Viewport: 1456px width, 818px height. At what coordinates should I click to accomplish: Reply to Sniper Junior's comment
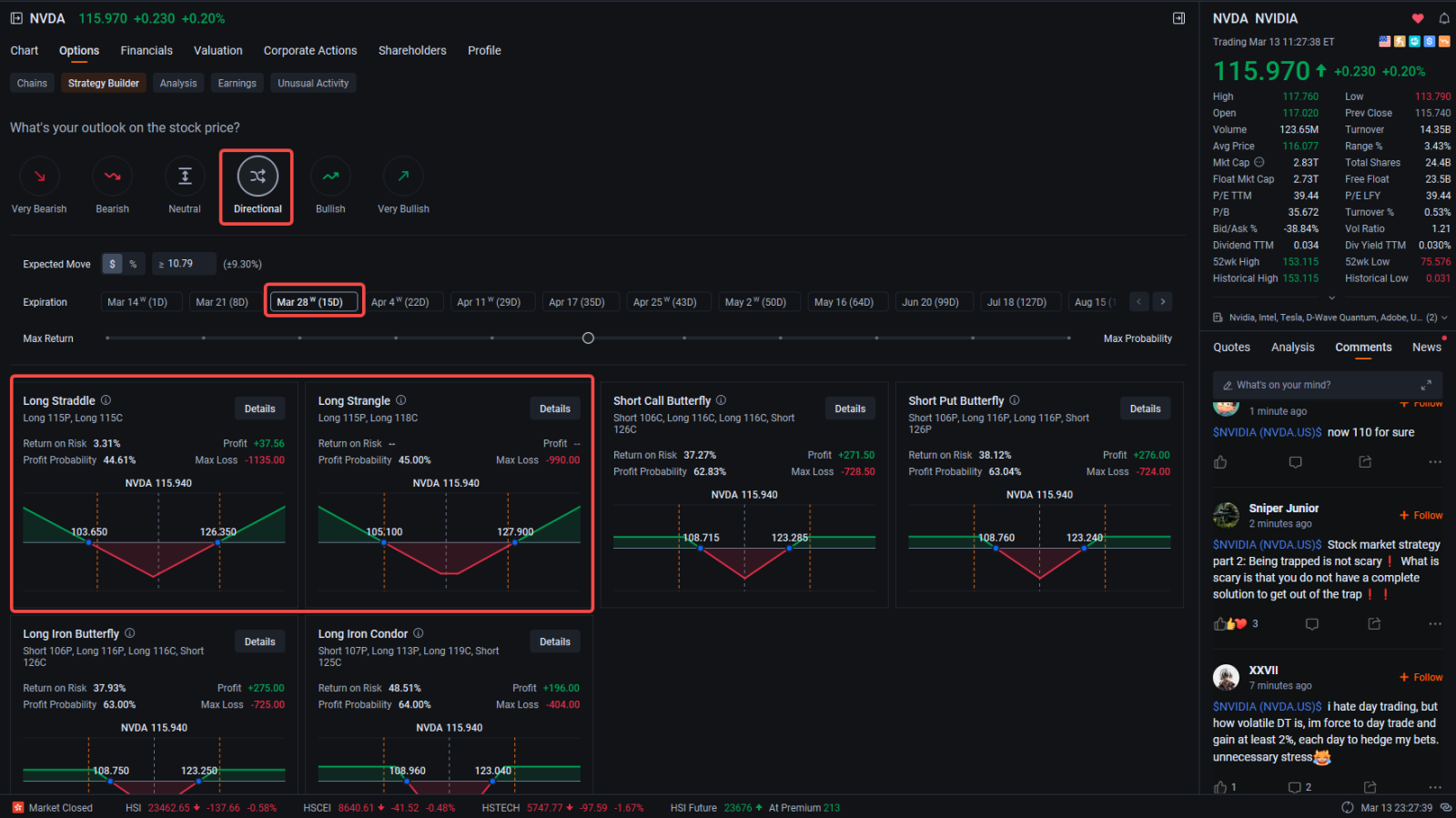1312,624
